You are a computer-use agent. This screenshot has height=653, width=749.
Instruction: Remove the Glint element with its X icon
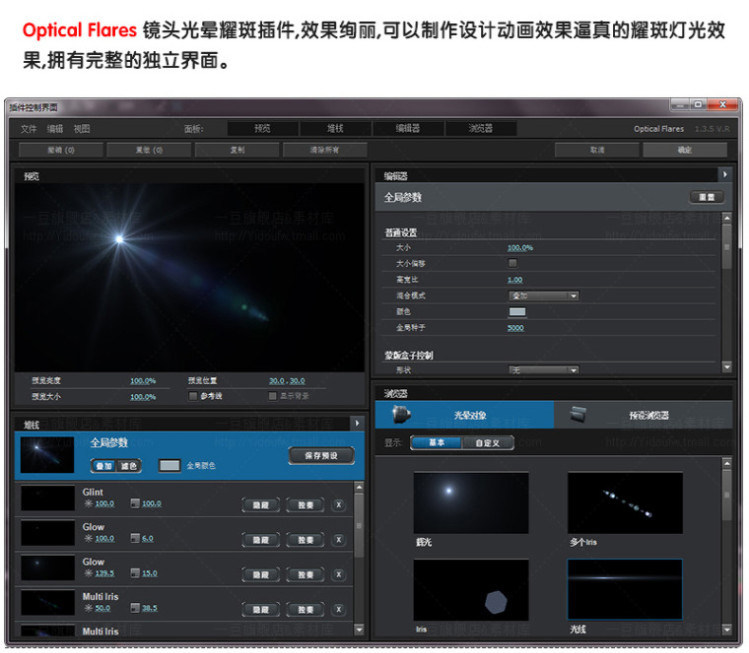(x=339, y=505)
